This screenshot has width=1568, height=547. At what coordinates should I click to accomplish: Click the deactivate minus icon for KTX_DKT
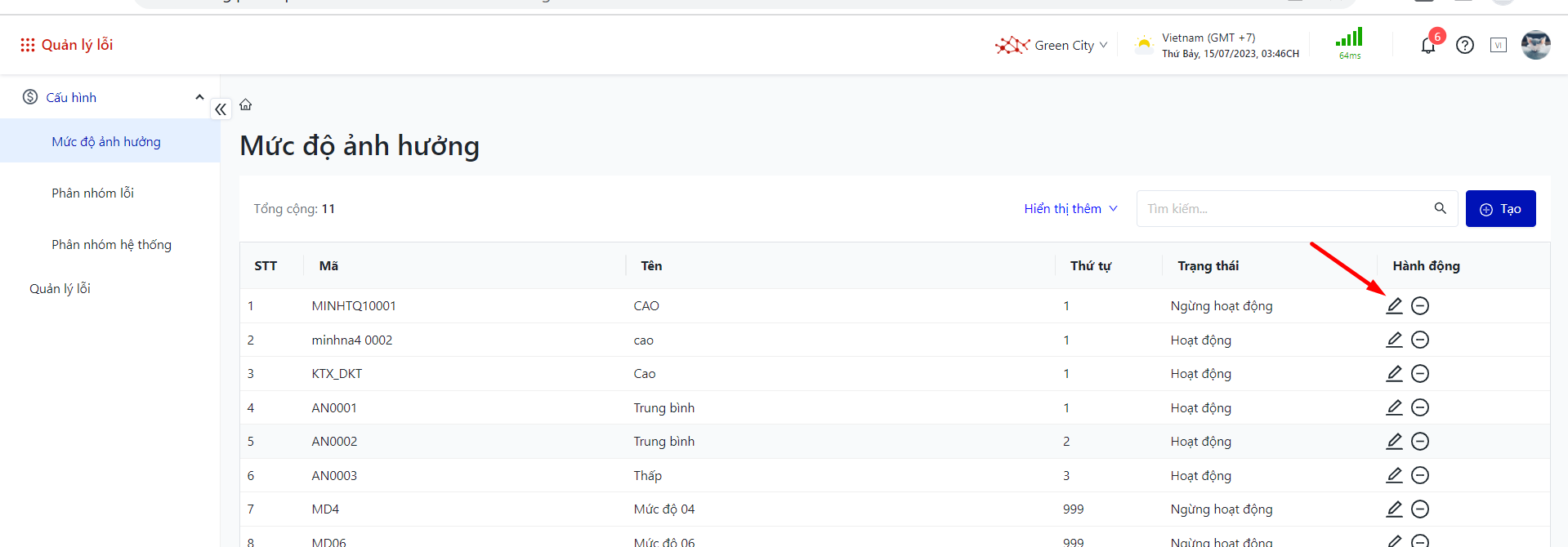pos(1420,374)
